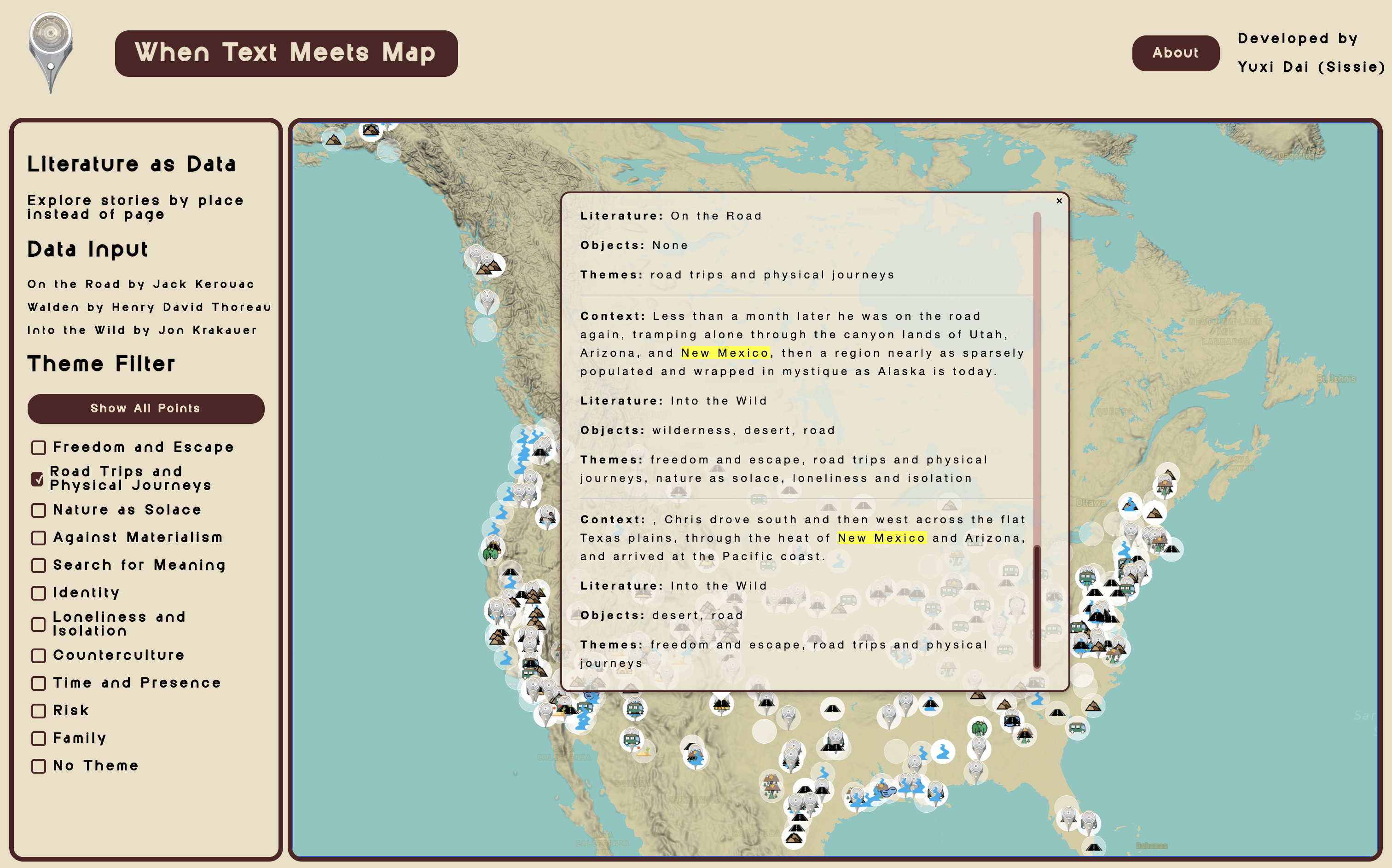
Task: Select brown mountain marker above Coahuila label
Action: coord(794,838)
